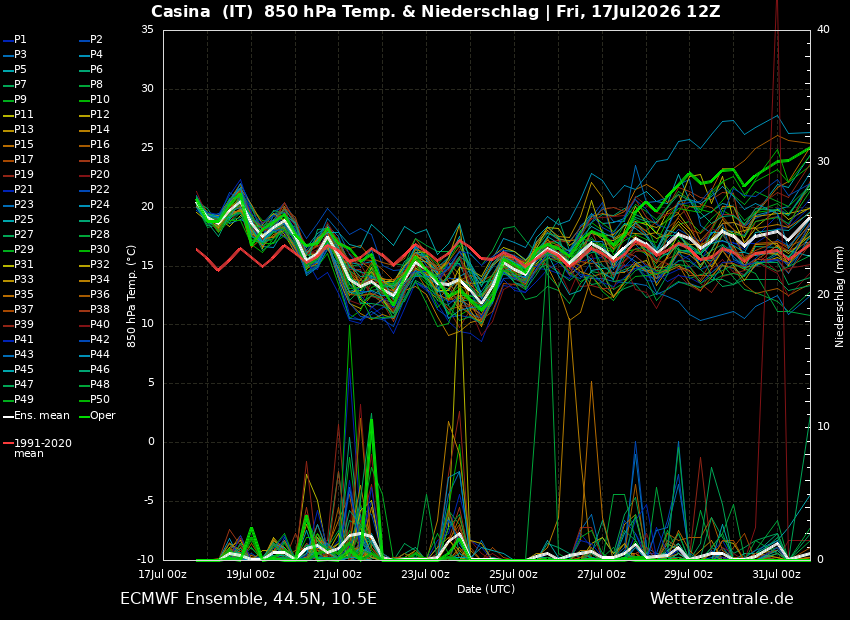Click the '29Jul 00z' date tick label
The image size is (850, 620).
click(x=689, y=574)
